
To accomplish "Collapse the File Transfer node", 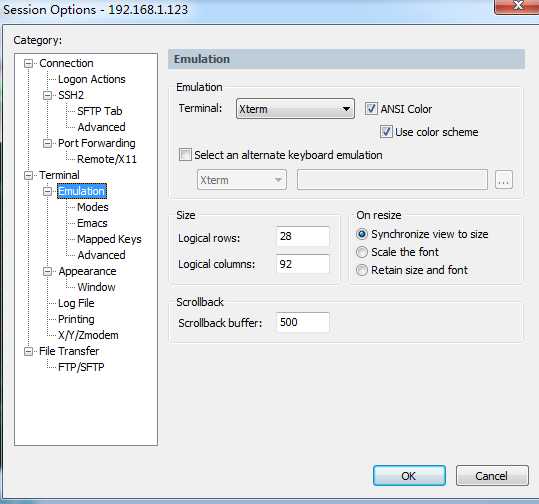I will point(28,351).
